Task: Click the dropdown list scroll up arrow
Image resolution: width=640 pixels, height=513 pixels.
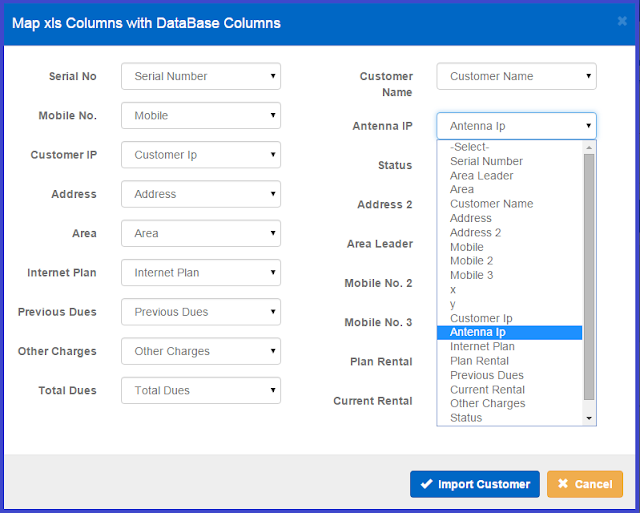Action: point(589,147)
